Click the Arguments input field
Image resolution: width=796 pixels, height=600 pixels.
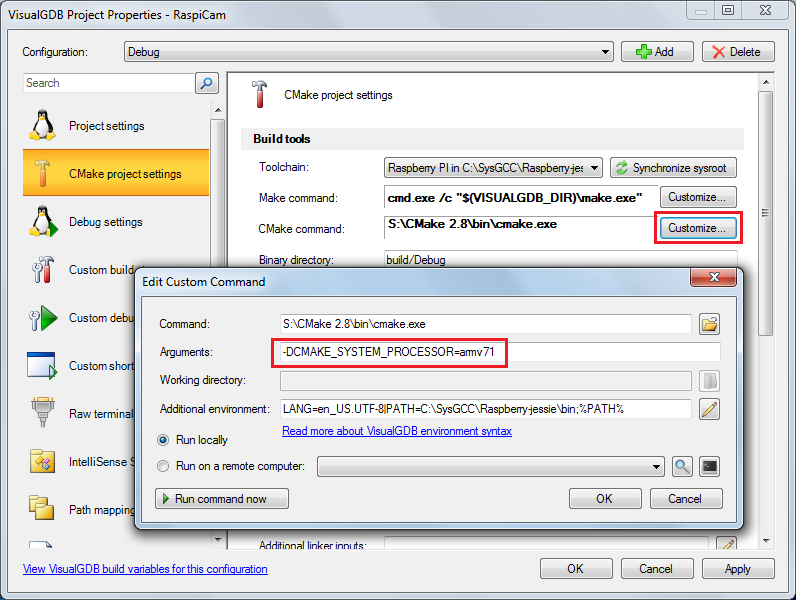tap(500, 352)
